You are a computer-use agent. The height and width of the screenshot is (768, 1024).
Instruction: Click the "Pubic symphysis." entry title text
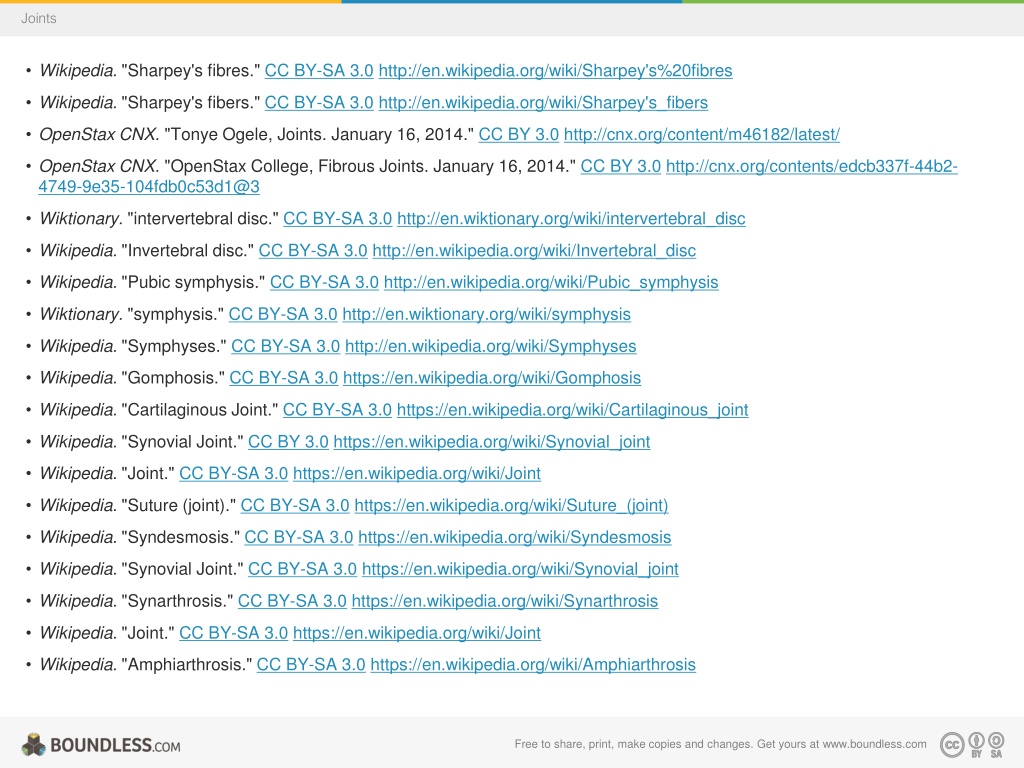tap(193, 283)
